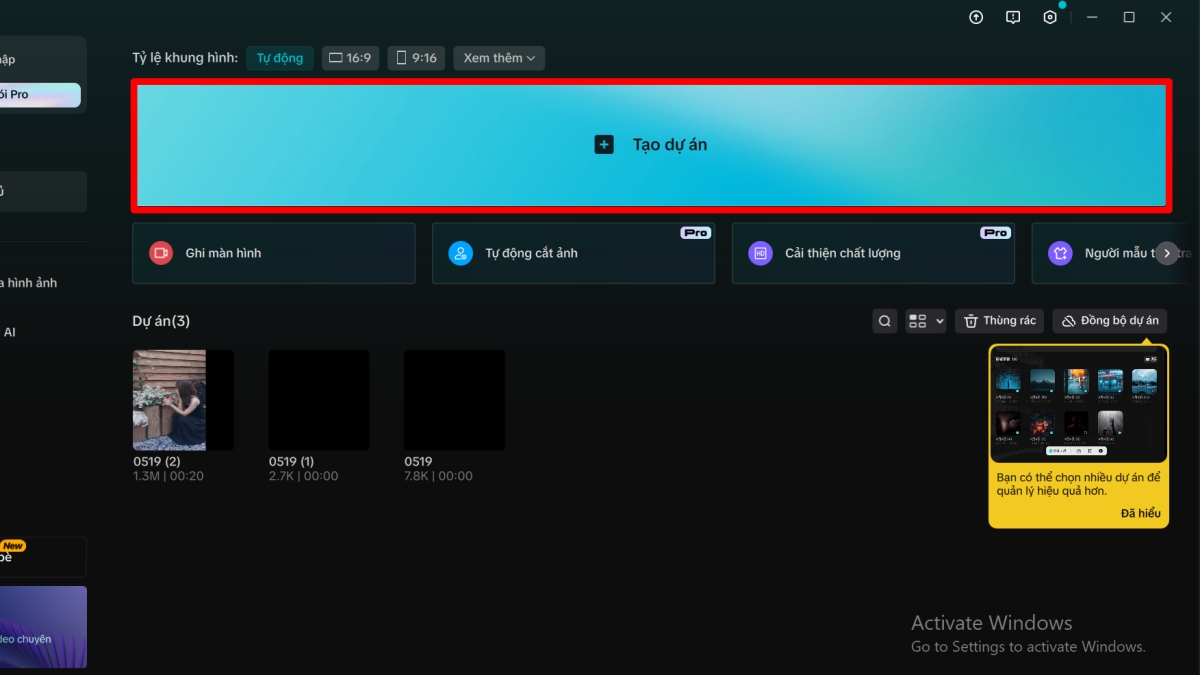The width and height of the screenshot is (1200, 675).
Task: Open the Cải thiện chất lượng enhancement tool
Action: [873, 253]
